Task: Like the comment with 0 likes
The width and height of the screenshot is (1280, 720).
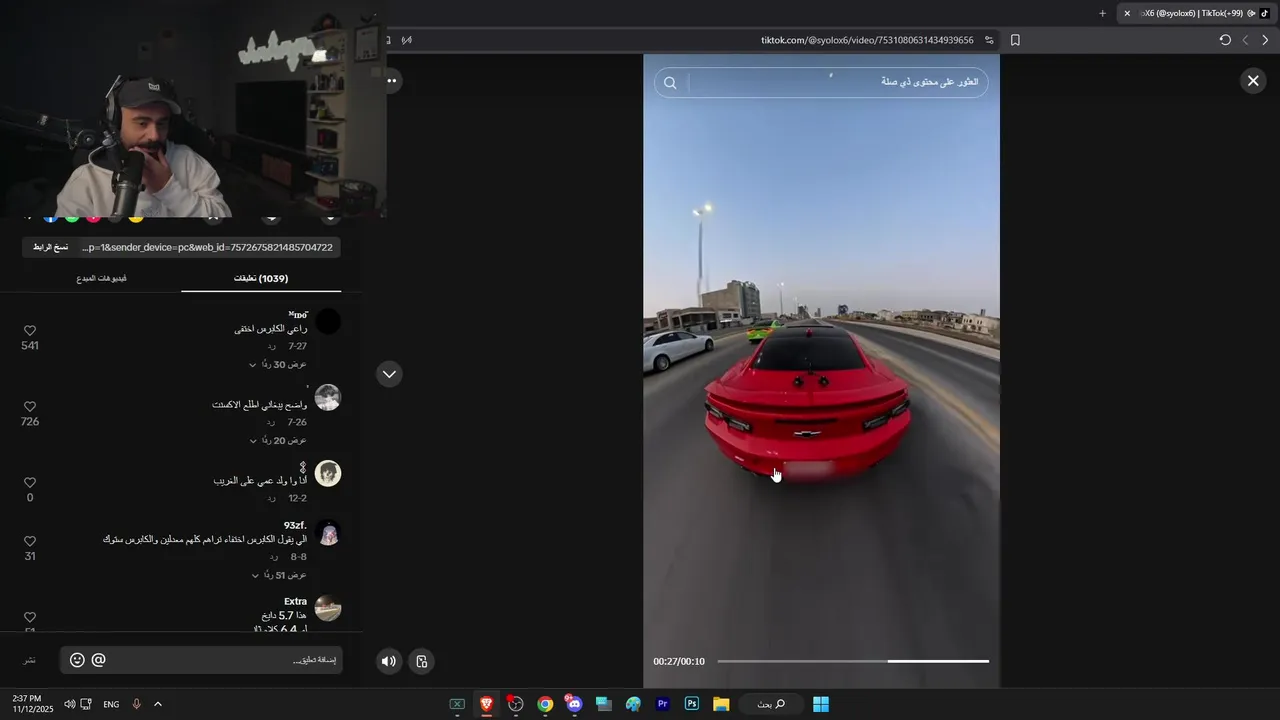Action: (x=30, y=483)
